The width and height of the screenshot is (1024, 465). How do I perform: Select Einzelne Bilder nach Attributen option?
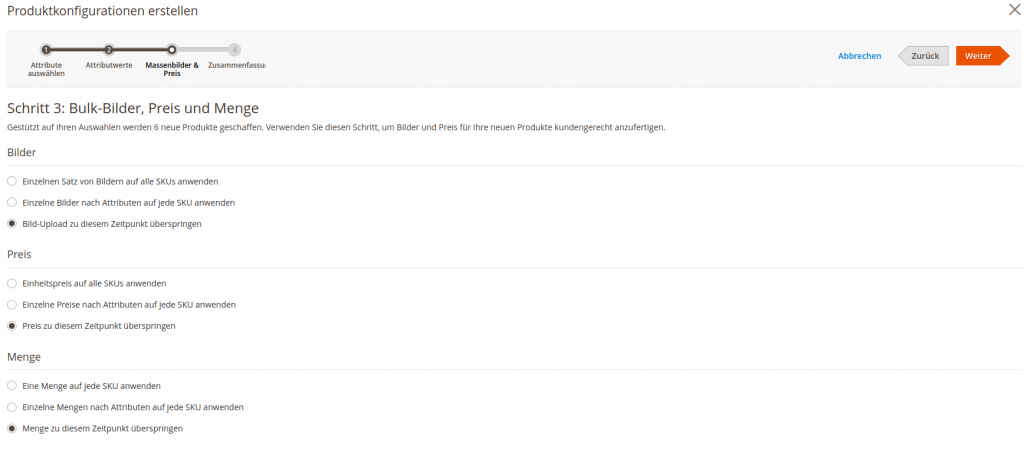12,202
